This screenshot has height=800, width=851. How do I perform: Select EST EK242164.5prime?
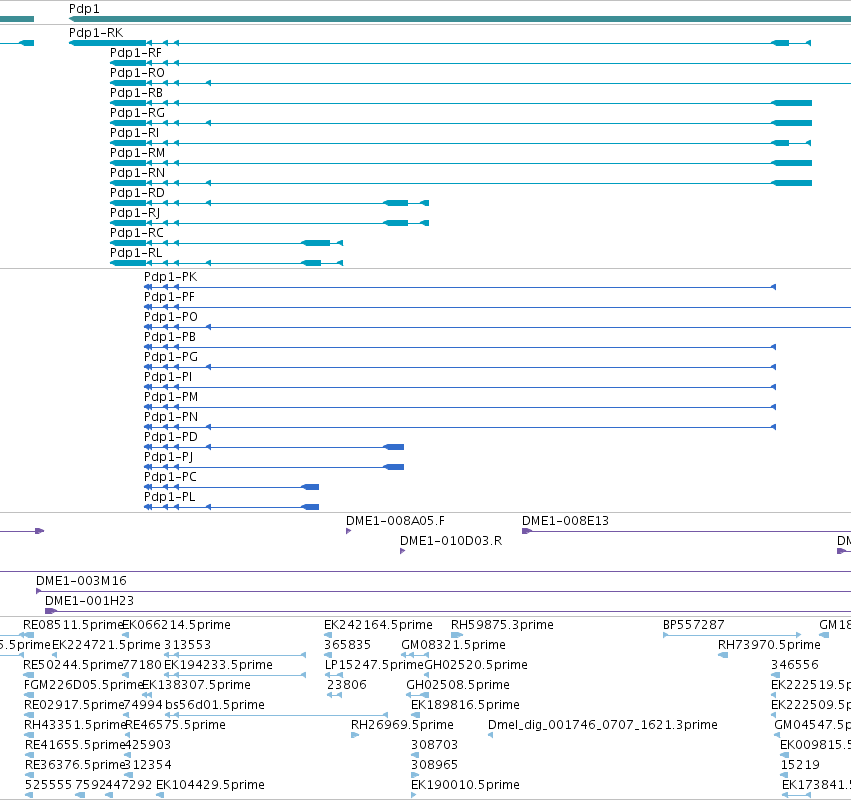point(378,625)
